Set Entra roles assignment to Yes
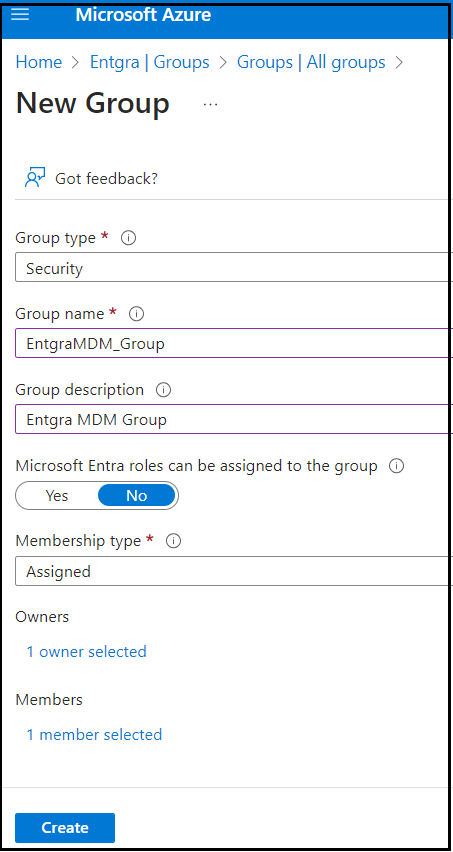Screen dimensions: 453x852 [57, 496]
